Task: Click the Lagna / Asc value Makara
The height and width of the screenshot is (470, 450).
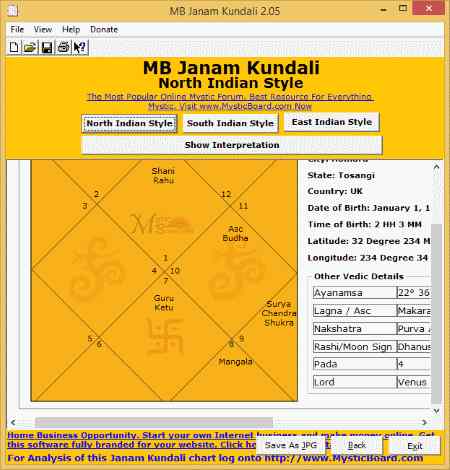Action: 414,311
